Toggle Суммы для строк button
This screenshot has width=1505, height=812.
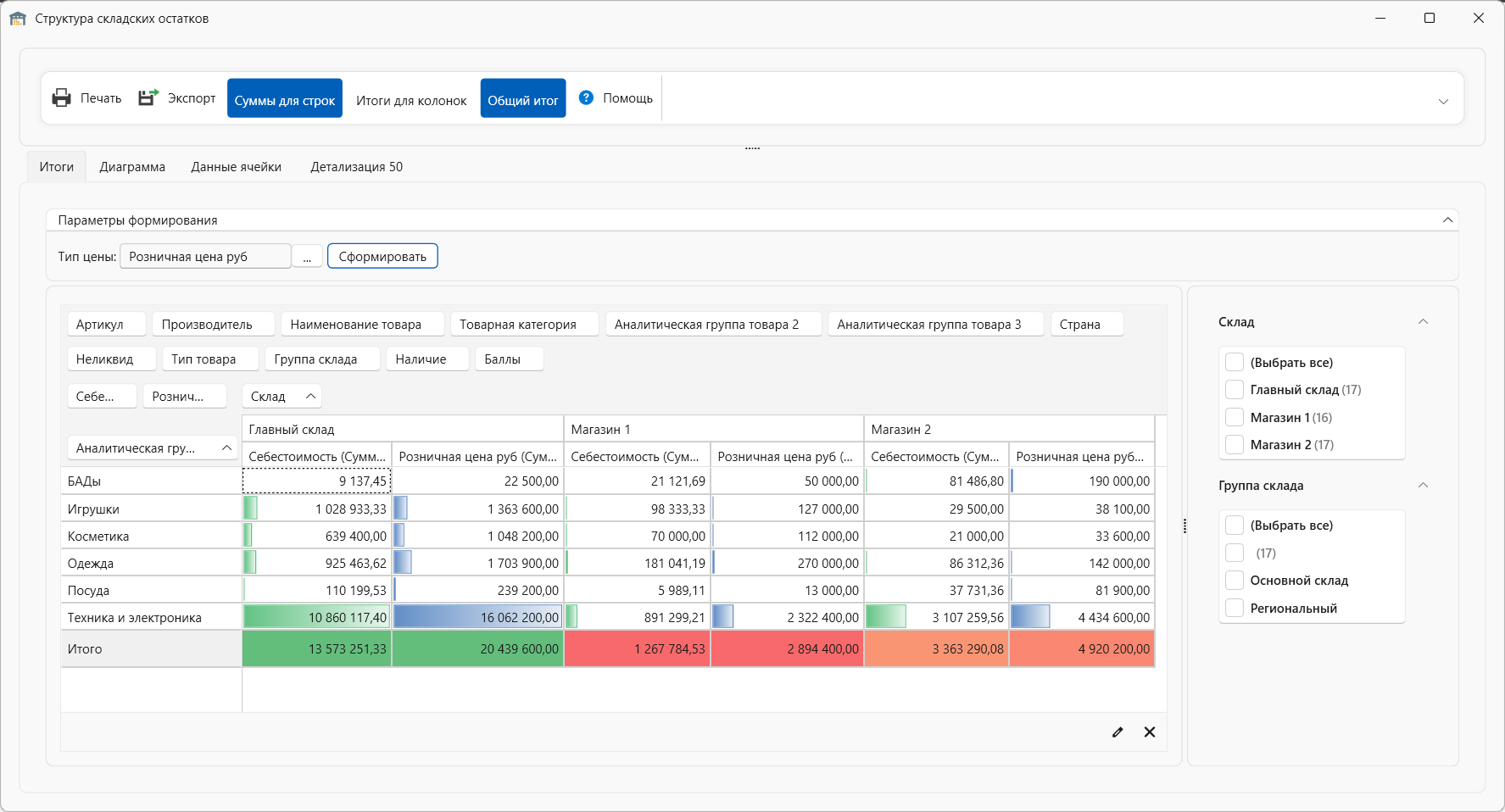click(x=285, y=98)
